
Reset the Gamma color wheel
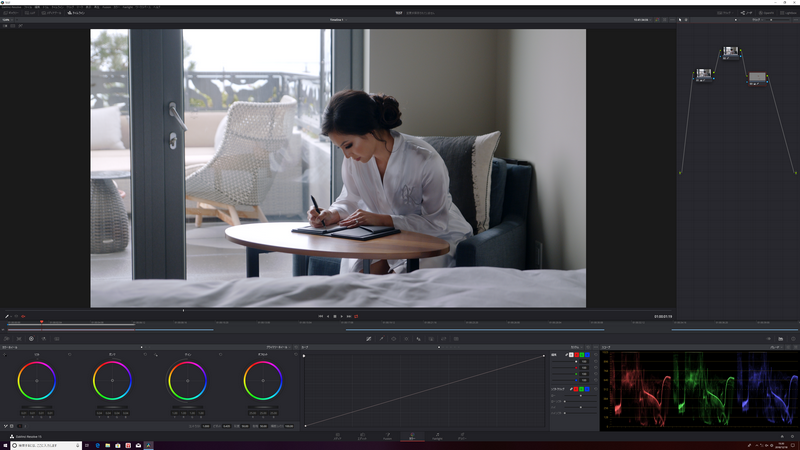click(145, 354)
